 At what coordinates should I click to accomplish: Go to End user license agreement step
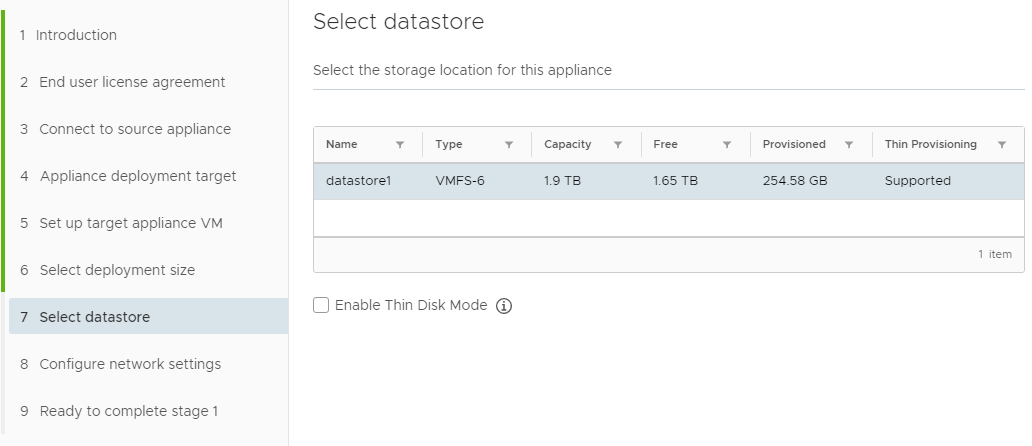pos(122,82)
